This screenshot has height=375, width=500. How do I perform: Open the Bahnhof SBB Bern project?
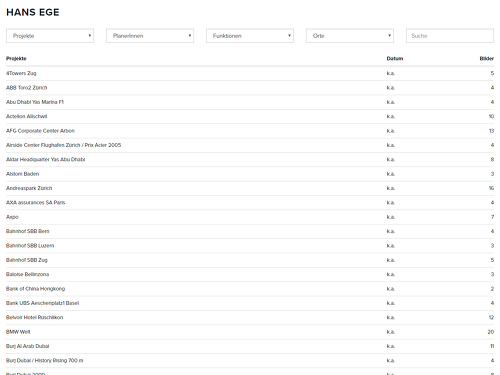coord(28,231)
